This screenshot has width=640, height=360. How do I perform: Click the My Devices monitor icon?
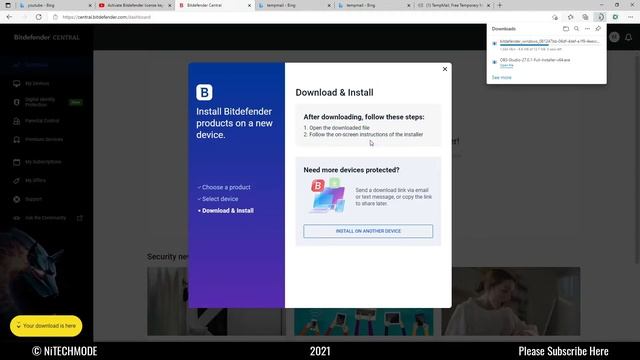tap(17, 83)
